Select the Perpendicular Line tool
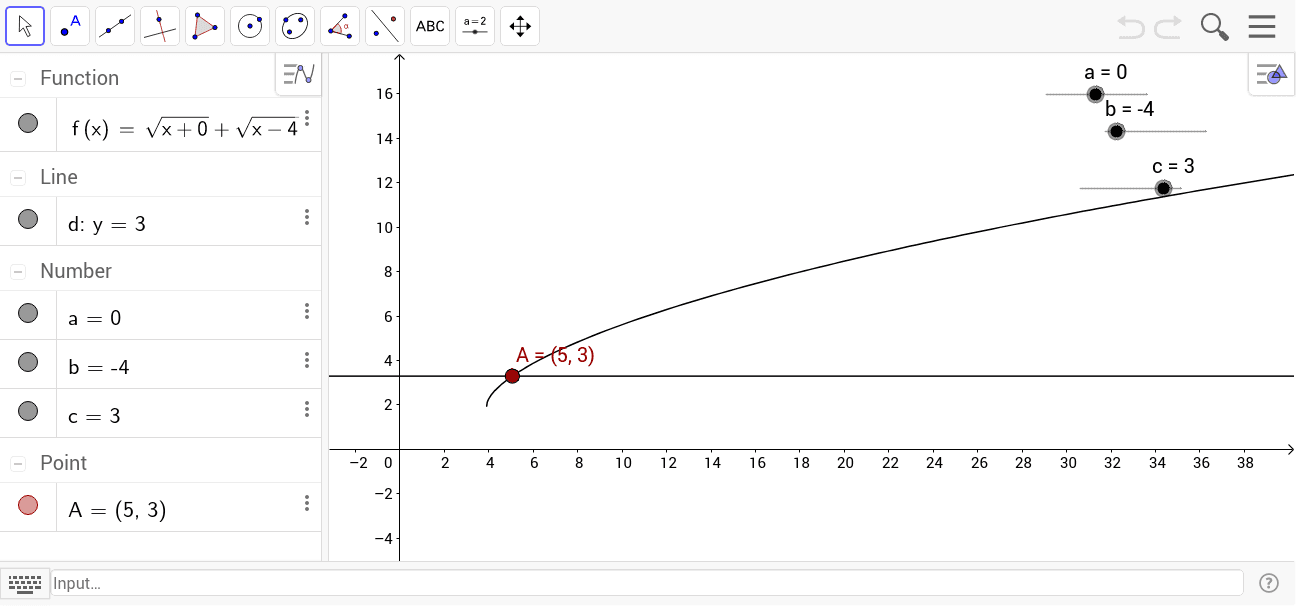 [x=160, y=26]
